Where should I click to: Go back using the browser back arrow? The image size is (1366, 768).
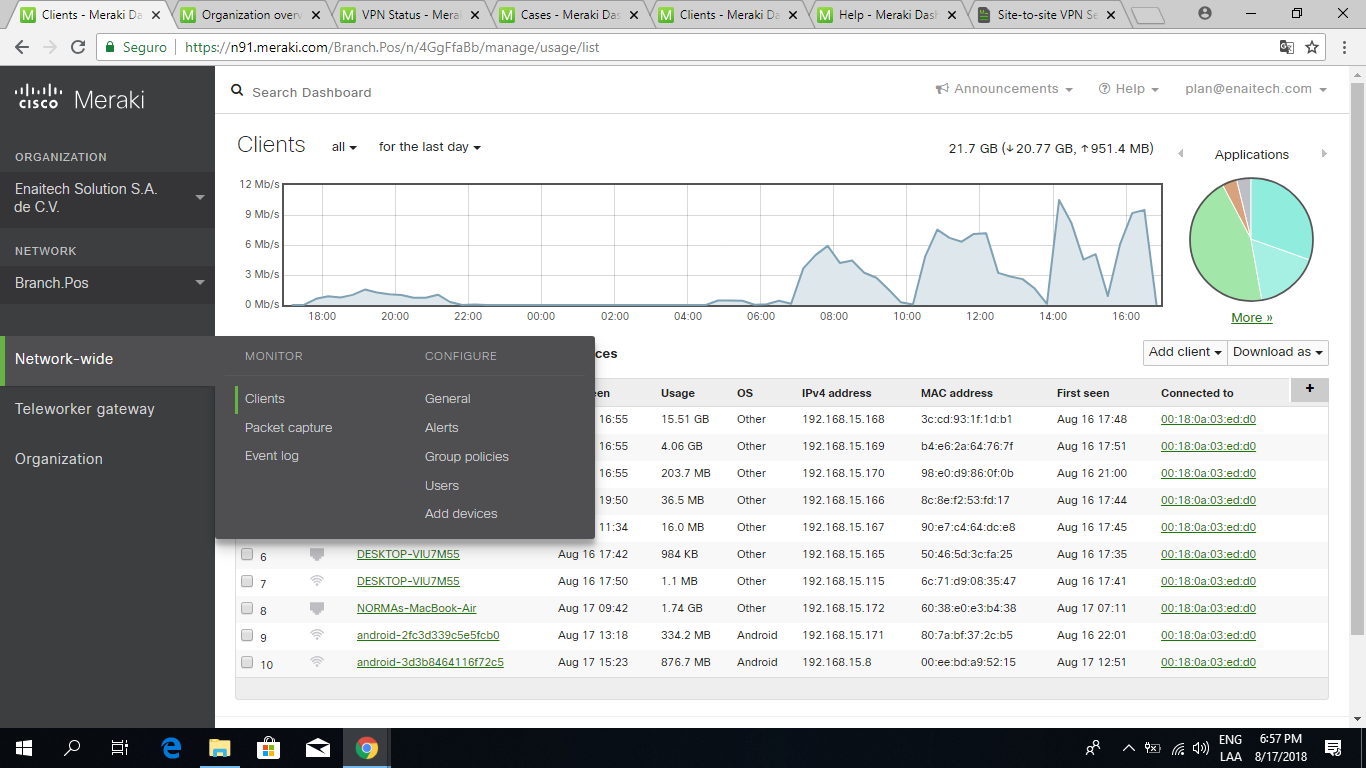22,47
